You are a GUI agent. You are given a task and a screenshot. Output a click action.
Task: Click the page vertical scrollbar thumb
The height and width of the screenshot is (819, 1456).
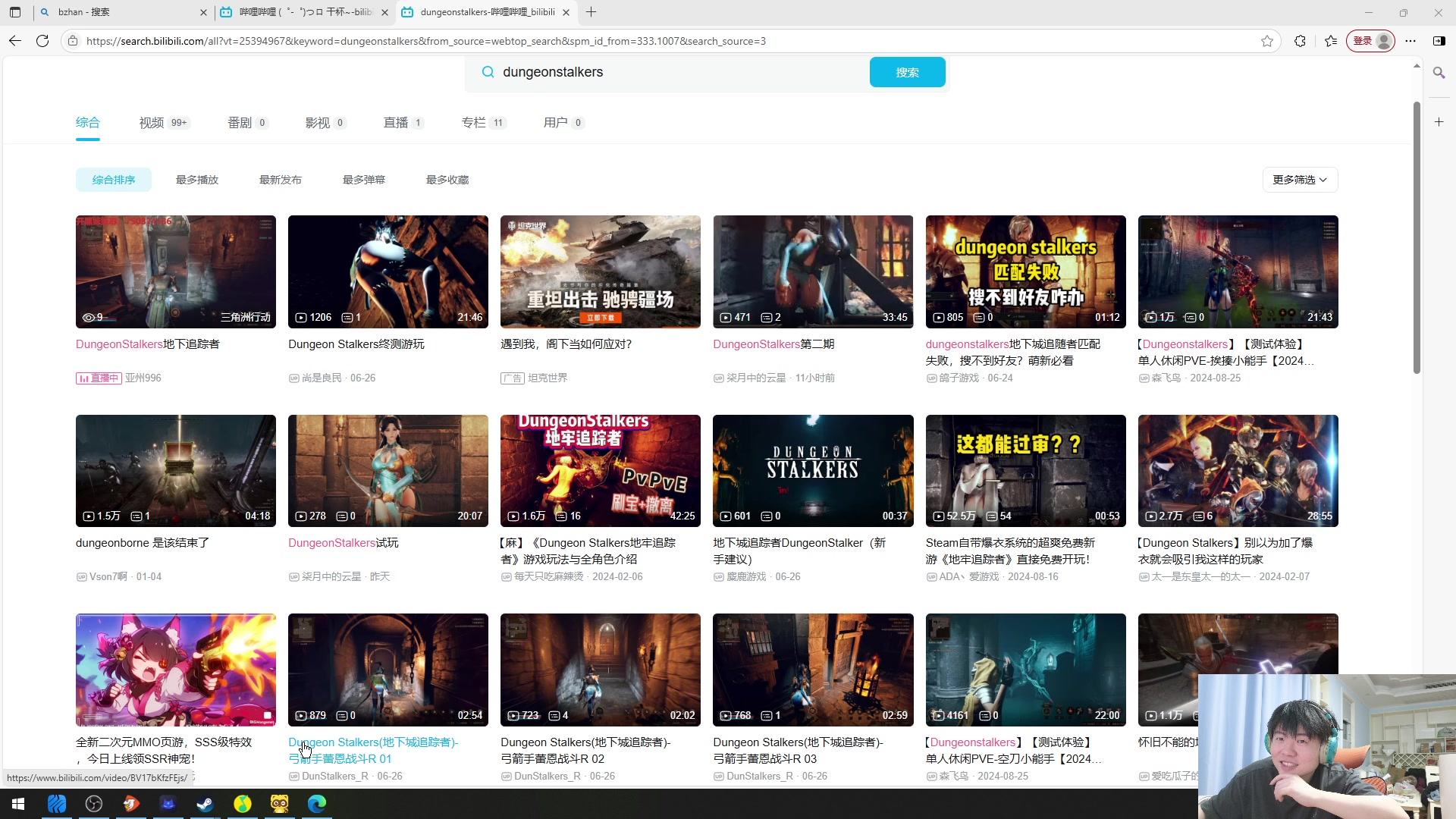(1417, 237)
